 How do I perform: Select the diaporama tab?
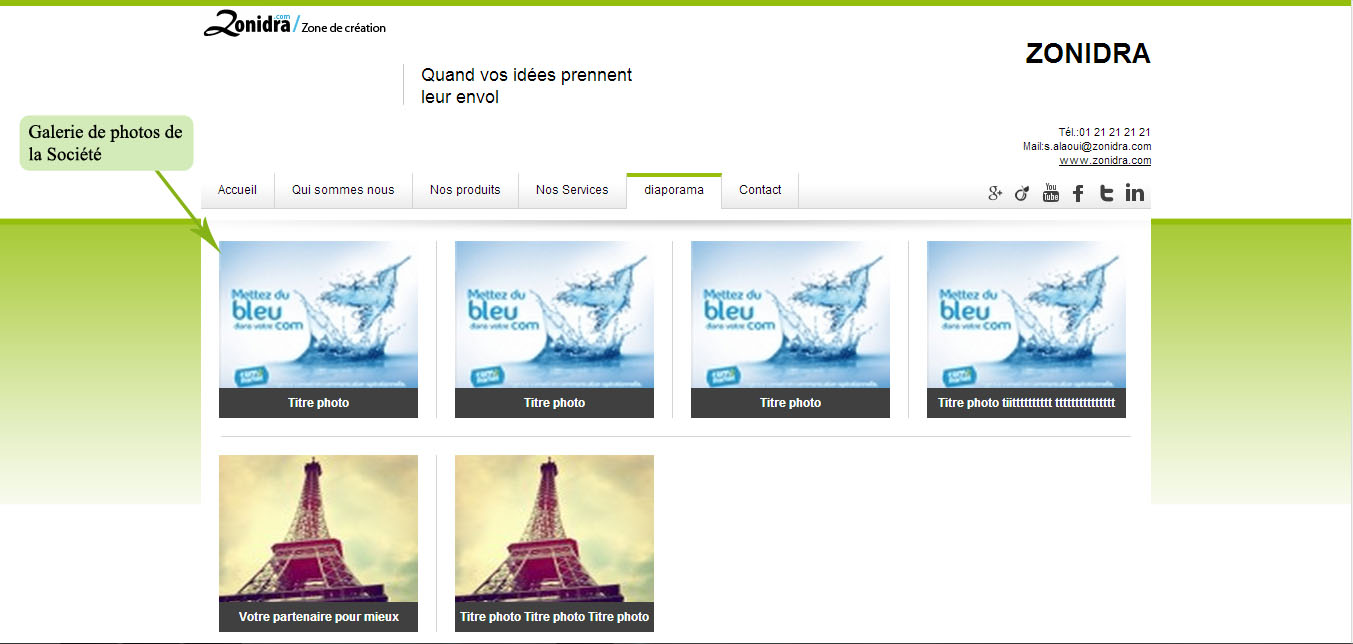(673, 190)
